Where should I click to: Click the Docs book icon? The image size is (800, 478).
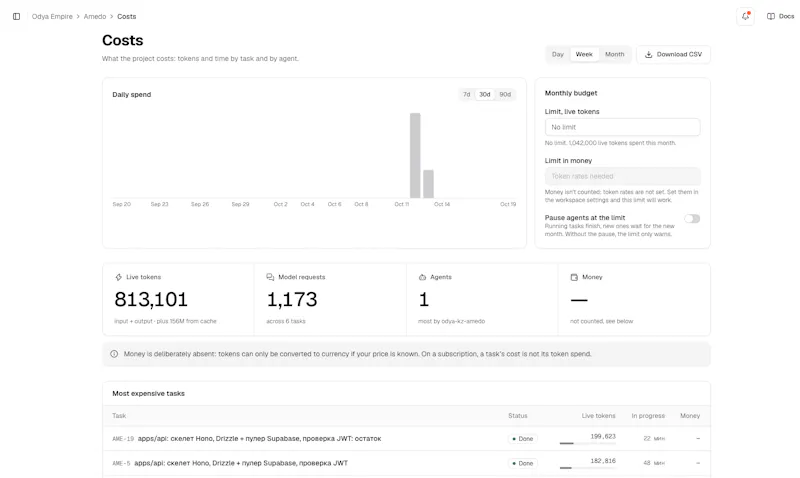click(770, 16)
